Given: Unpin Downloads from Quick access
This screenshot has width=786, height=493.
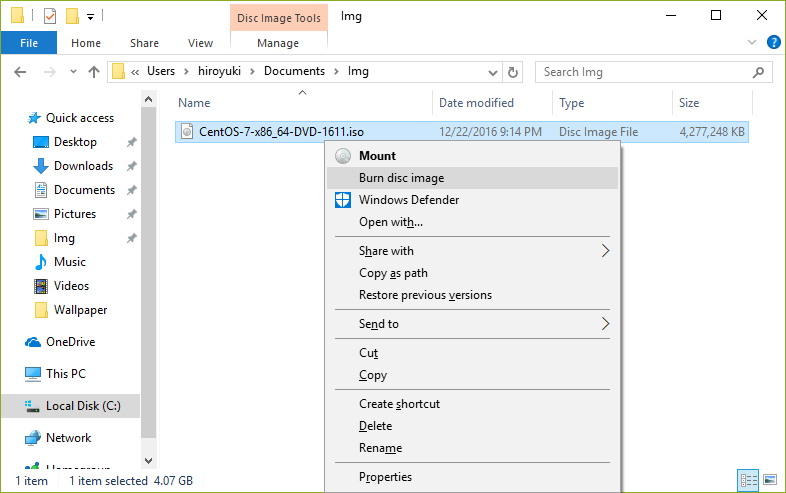Looking at the screenshot, I should coord(132,166).
